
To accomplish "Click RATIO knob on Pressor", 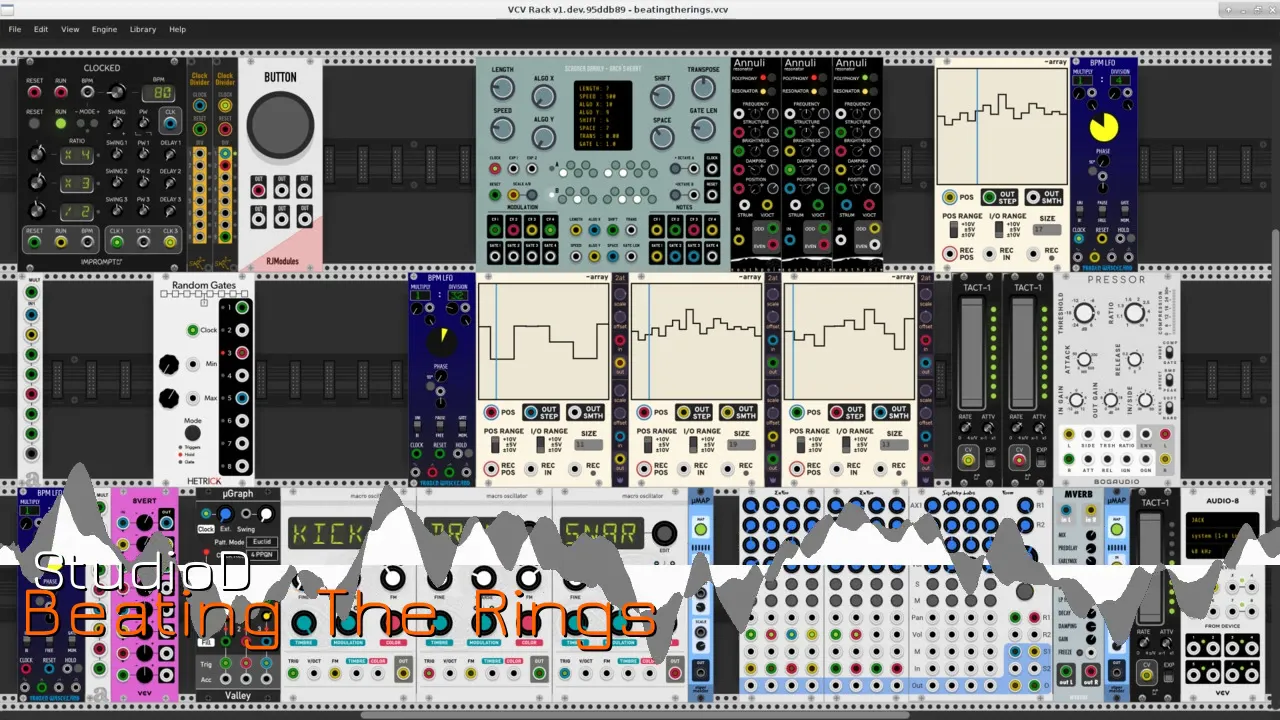I will point(1134,314).
